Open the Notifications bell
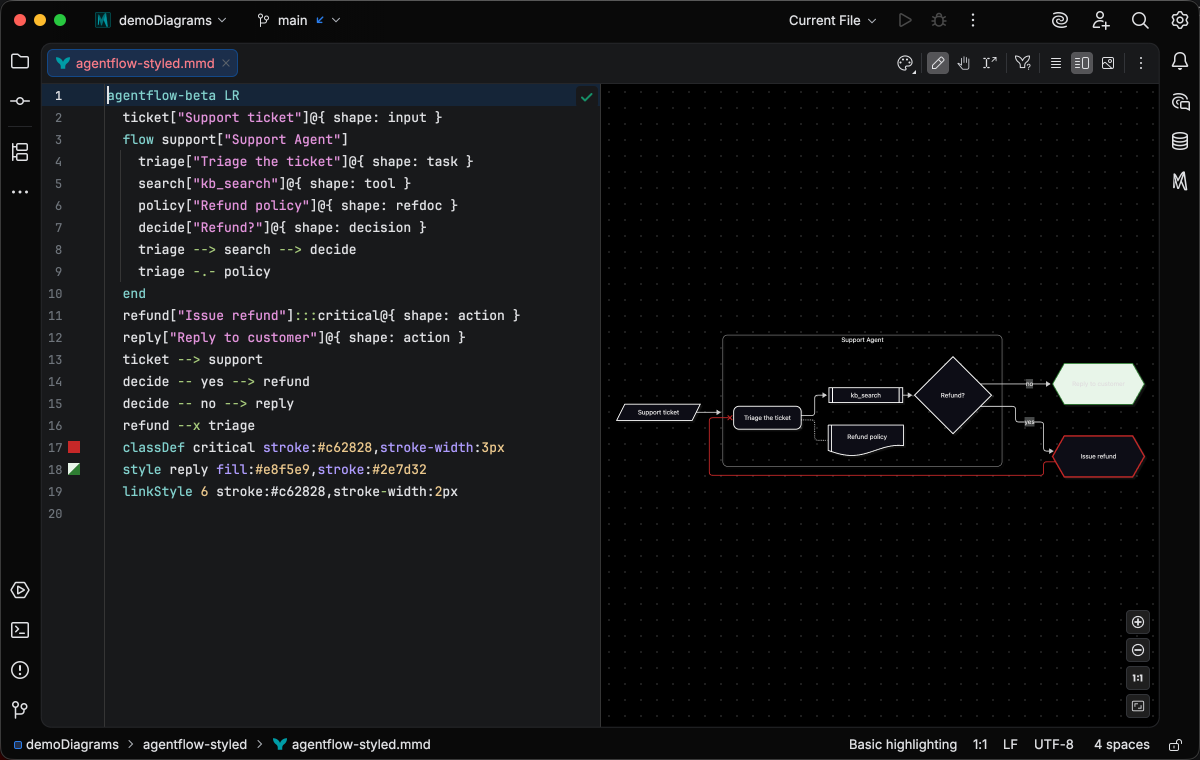The height and width of the screenshot is (760, 1200). (1180, 61)
